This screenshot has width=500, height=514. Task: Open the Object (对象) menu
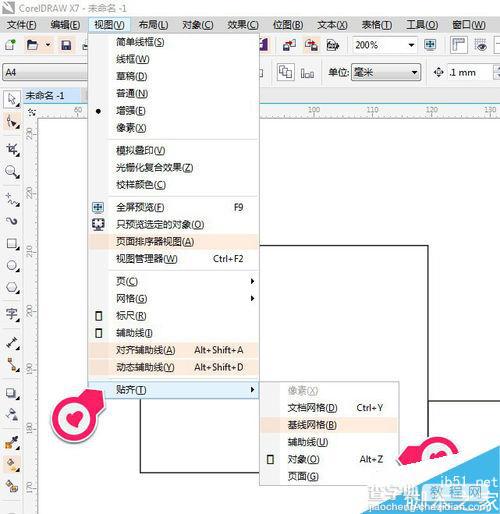[x=198, y=25]
